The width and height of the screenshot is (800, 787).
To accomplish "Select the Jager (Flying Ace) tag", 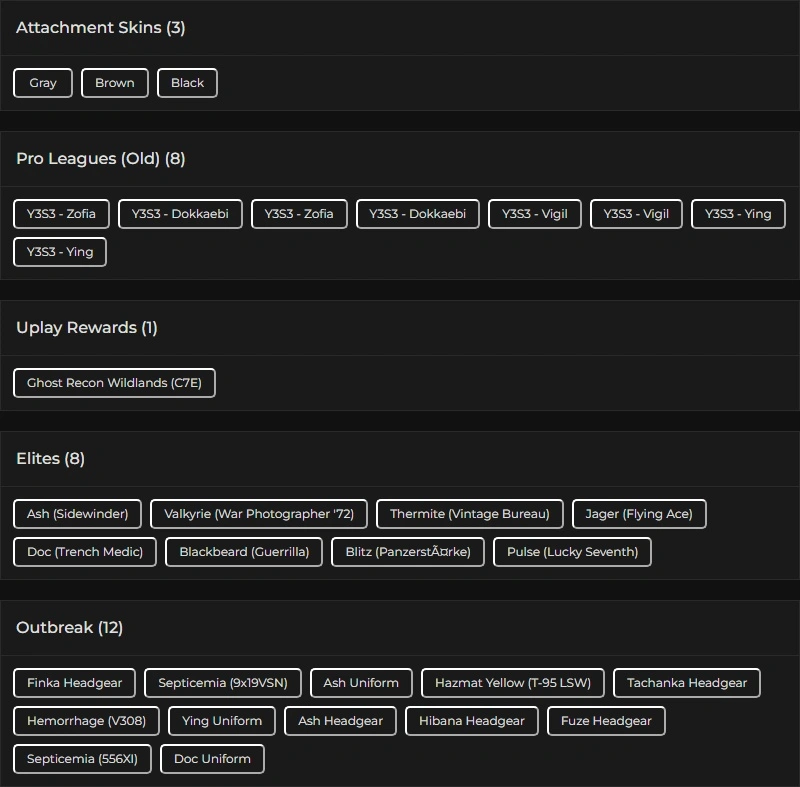I will 639,514.
